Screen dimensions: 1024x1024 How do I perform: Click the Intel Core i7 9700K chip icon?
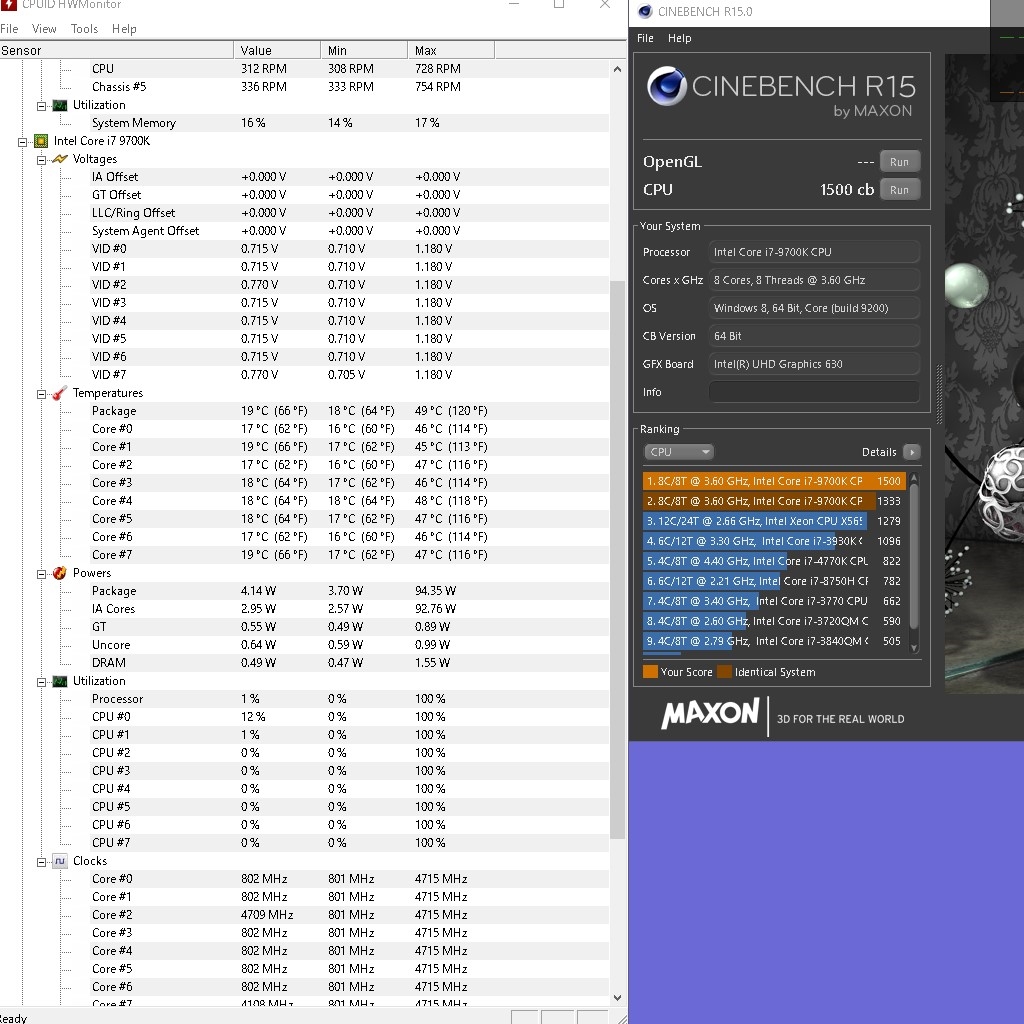pyautogui.click(x=41, y=141)
